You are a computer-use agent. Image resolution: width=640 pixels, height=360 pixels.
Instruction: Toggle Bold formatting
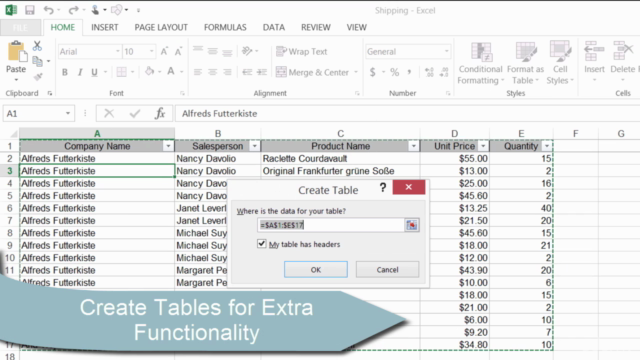pos(64,72)
